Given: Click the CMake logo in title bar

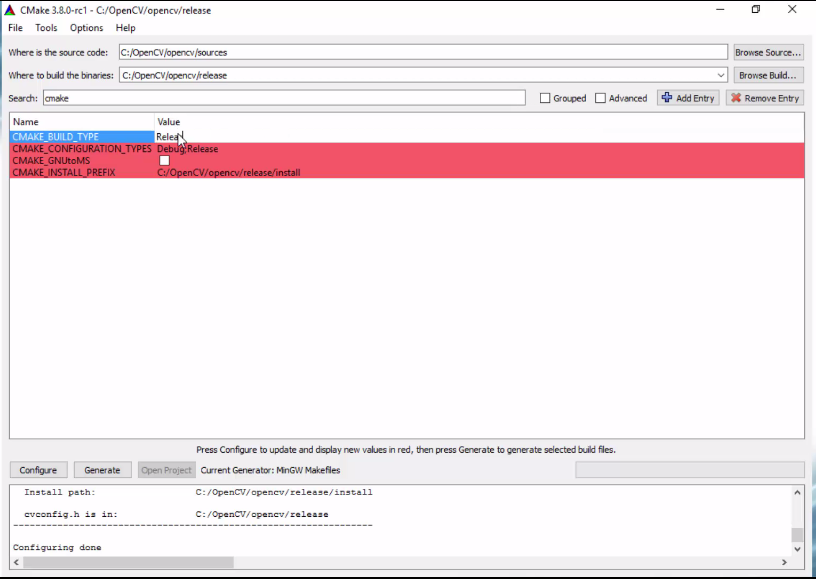Looking at the screenshot, I should [x=9, y=10].
